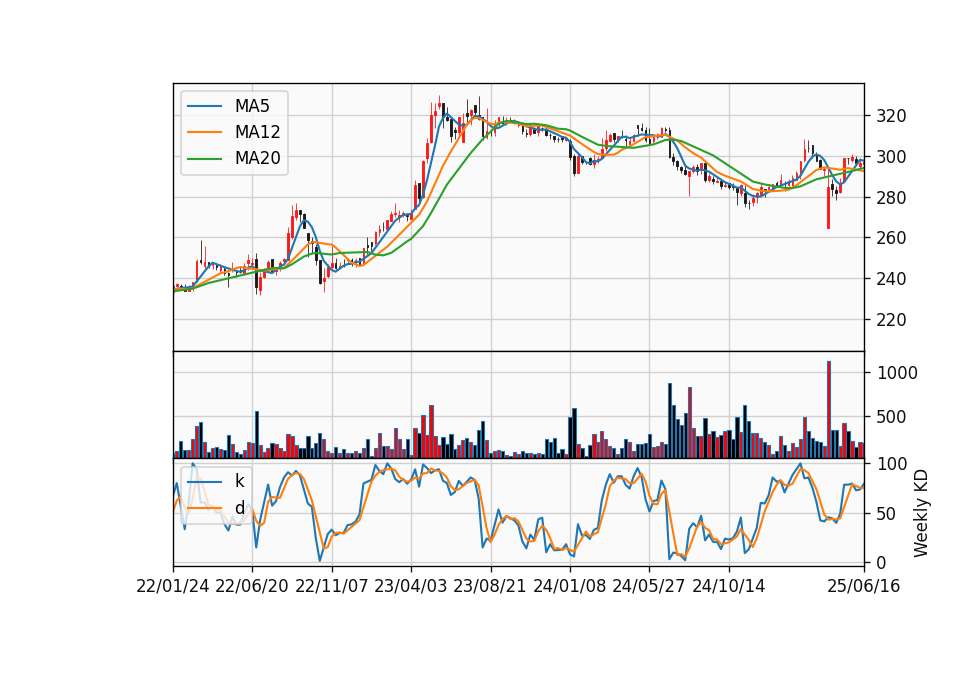This screenshot has width=960, height=690.
Task: Click the blue MA5 legend line sample
Action: pos(204,106)
